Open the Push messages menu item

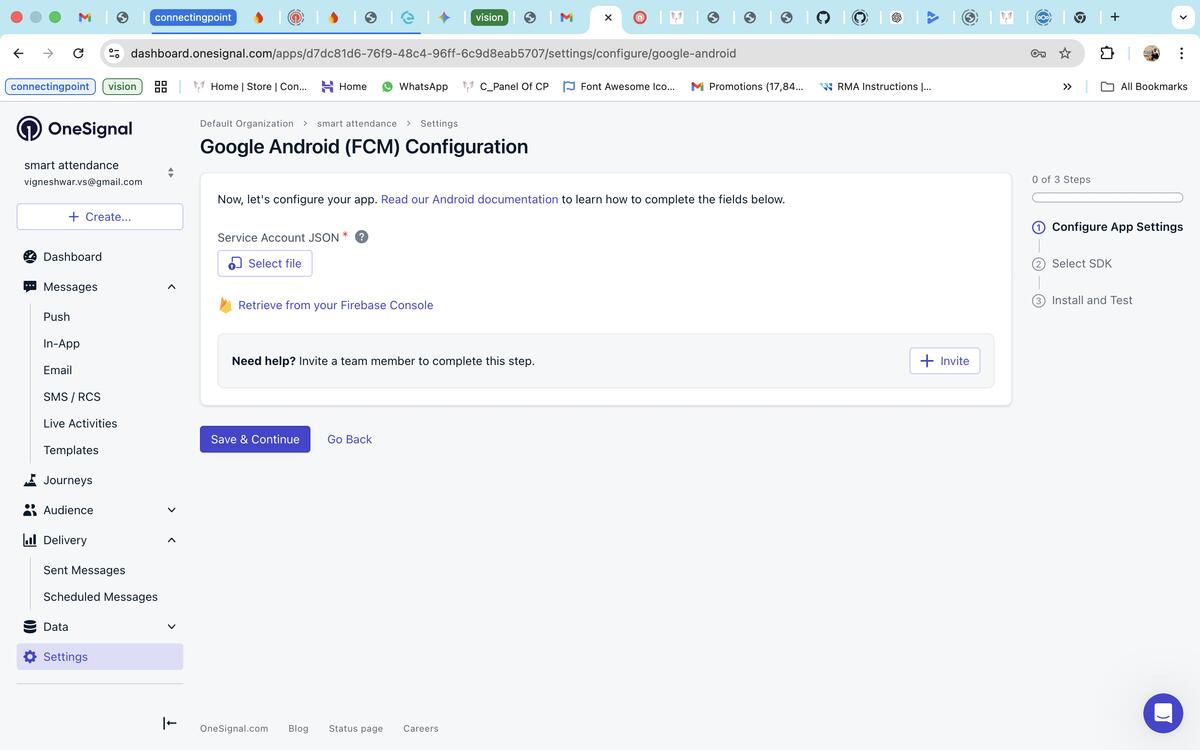pyautogui.click(x=57, y=317)
